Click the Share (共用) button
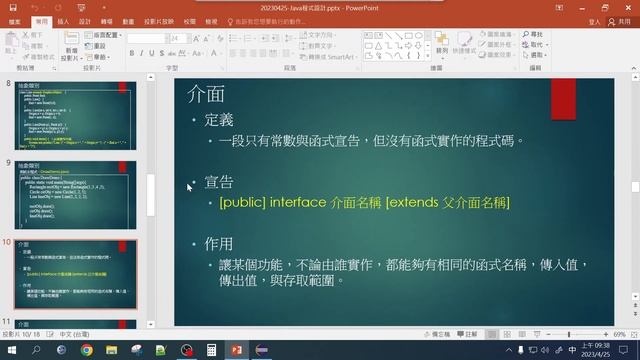640x360 pixels. 620,22
